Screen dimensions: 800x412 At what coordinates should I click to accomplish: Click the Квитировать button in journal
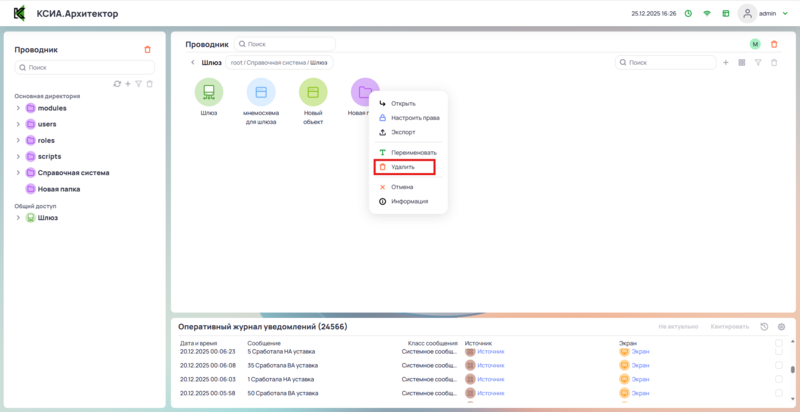click(x=729, y=327)
